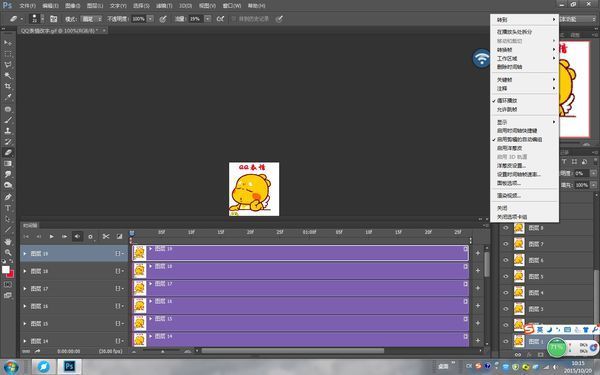
Task: Select the Magic Wand tool
Action: 8,75
